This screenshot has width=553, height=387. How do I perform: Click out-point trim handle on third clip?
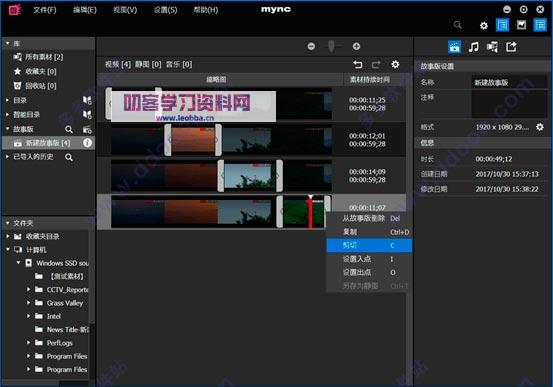(x=279, y=176)
